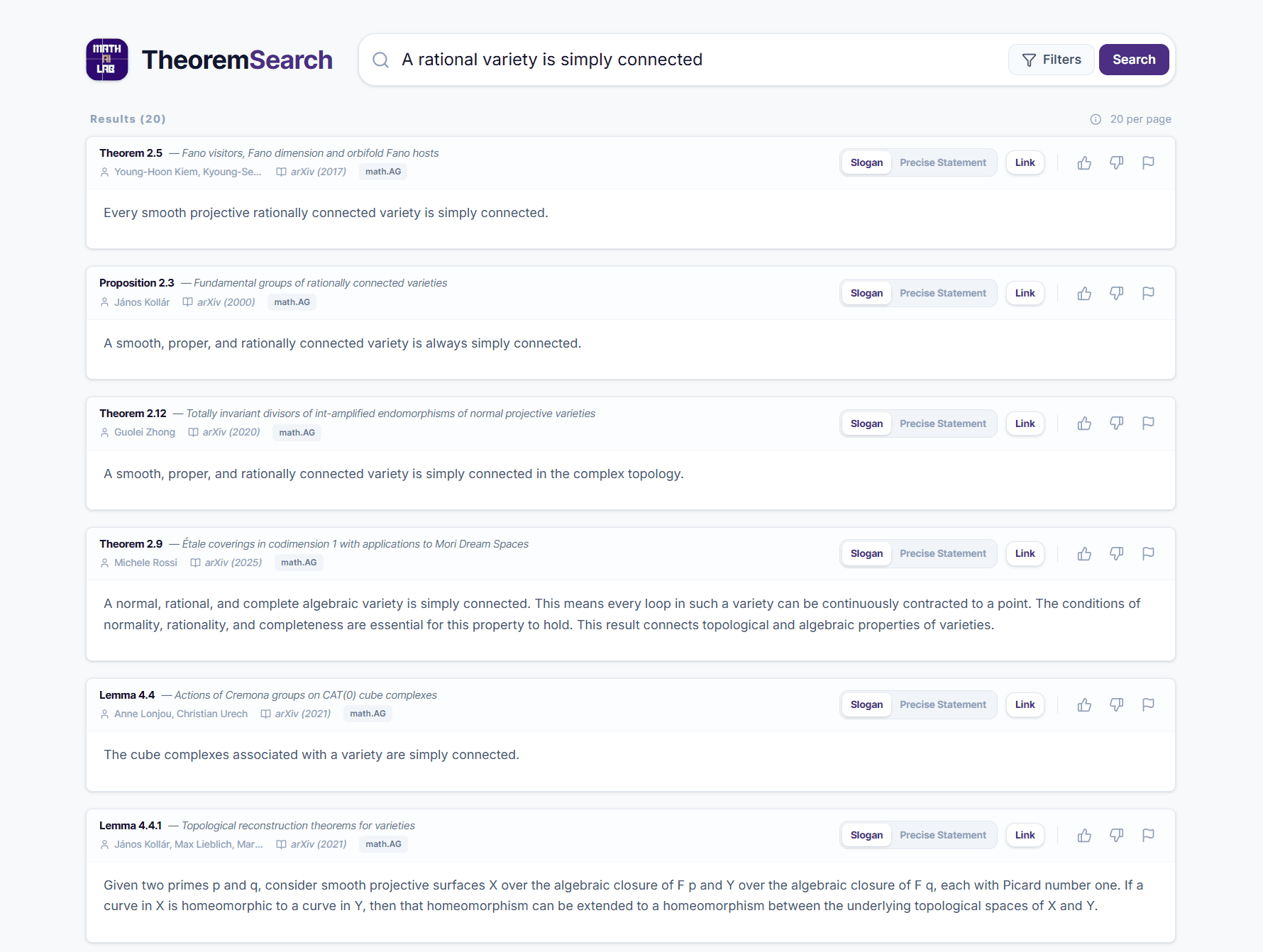Click the thumbs down icon on Proposition 2.3
This screenshot has width=1263, height=952.
click(1116, 293)
